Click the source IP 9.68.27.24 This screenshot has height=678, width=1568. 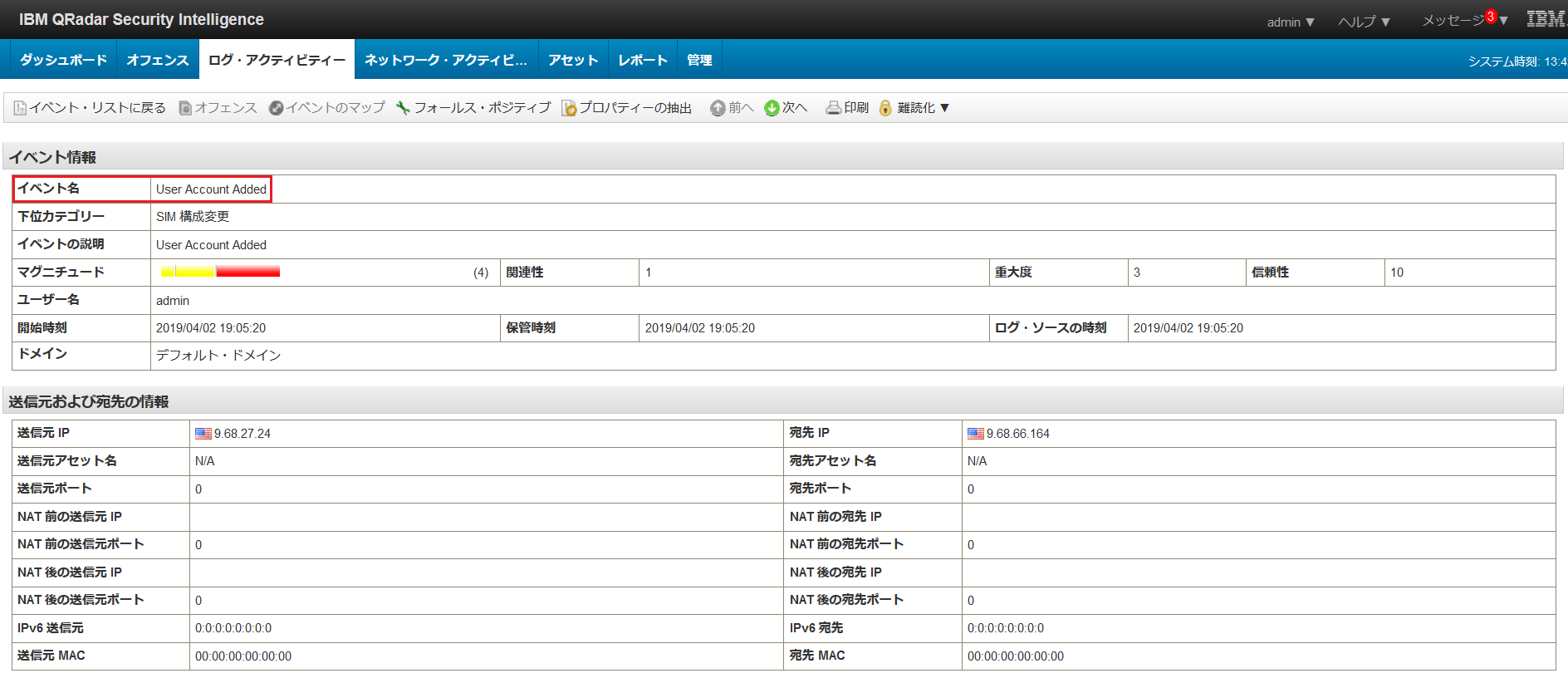click(x=243, y=434)
